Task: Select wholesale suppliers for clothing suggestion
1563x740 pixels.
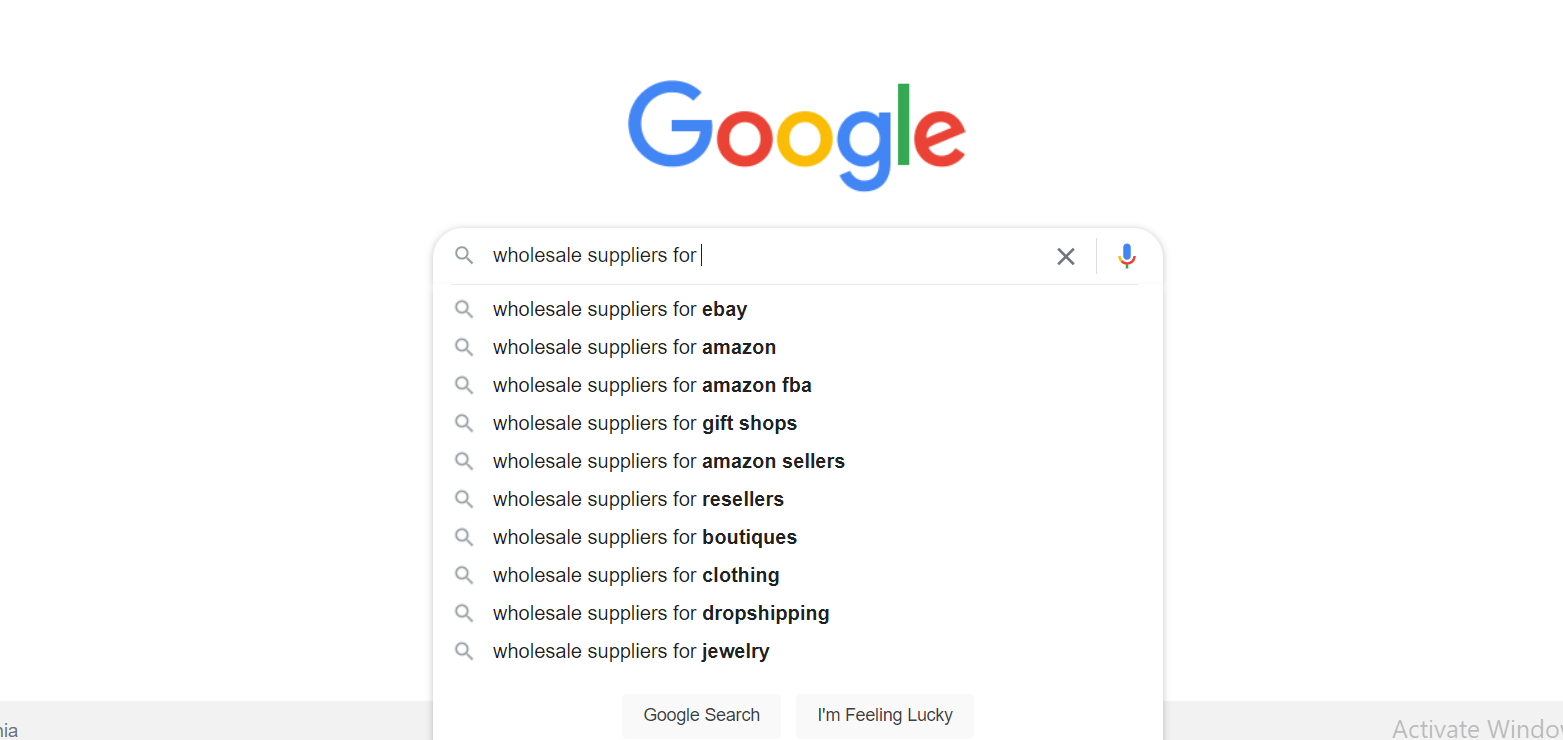Action: coord(798,575)
